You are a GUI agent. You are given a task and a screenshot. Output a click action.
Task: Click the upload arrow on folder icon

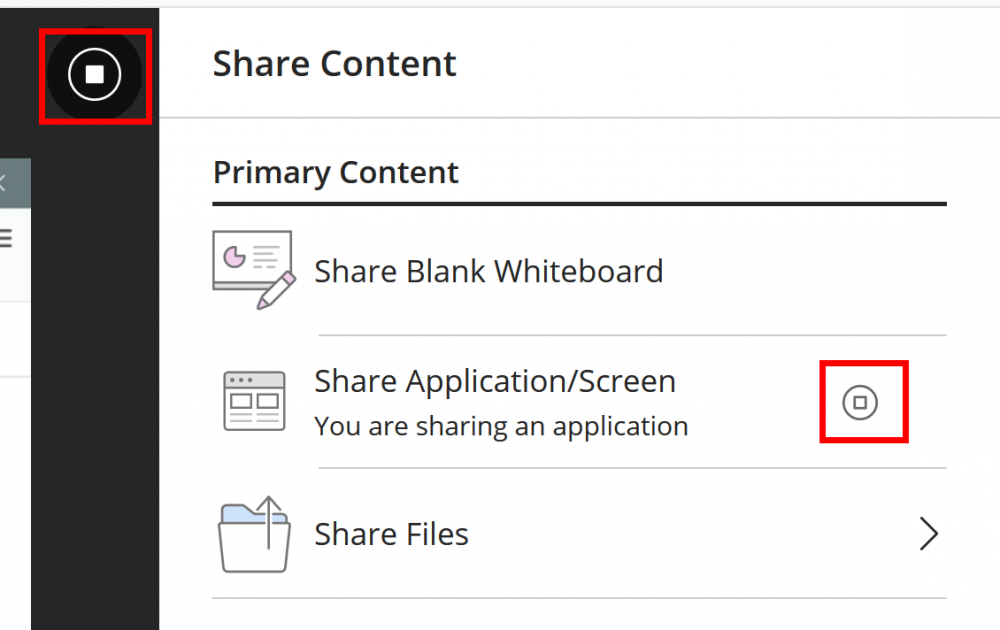tap(267, 521)
